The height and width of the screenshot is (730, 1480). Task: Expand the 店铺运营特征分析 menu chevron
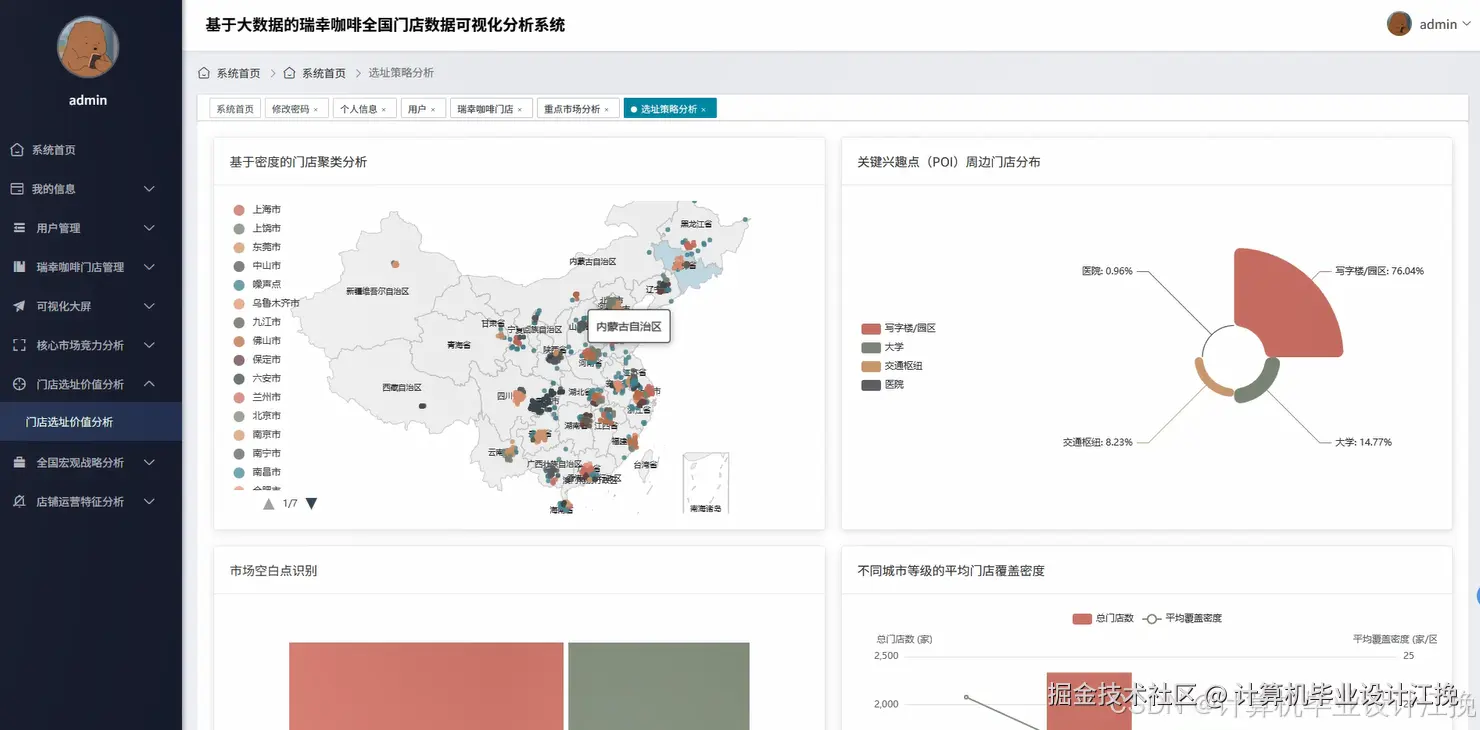149,502
